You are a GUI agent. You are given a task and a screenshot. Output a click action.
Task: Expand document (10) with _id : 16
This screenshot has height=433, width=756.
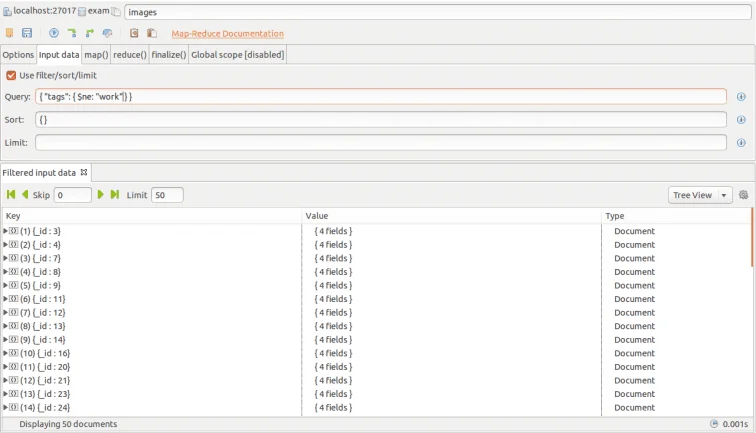[x=5, y=353]
